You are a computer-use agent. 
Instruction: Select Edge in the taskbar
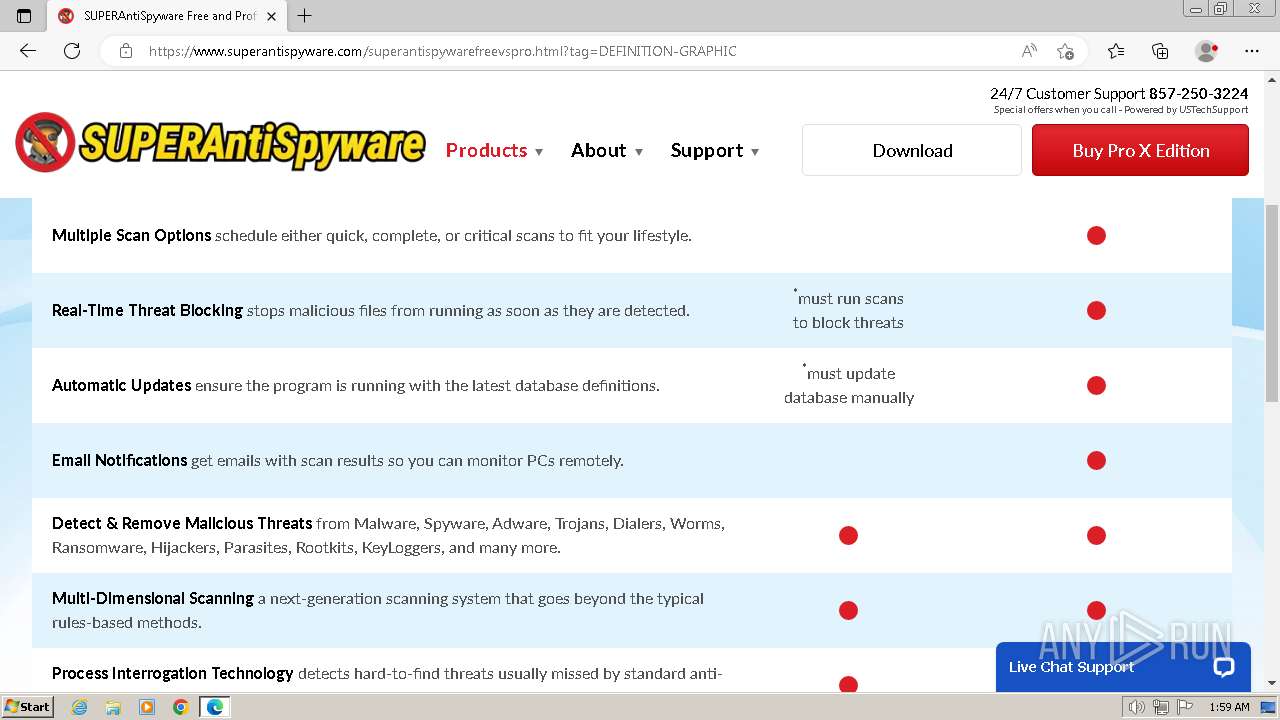215,707
